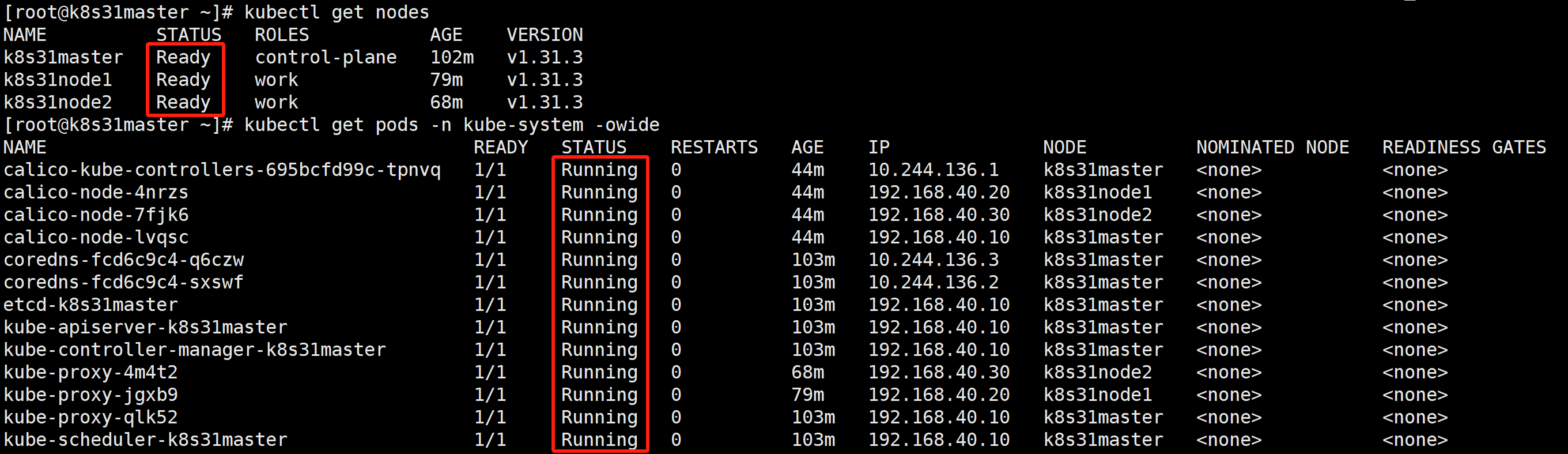Select pod name kube-proxy-jgxb9
Screen dimensions: 1568x454
[x=90, y=395]
